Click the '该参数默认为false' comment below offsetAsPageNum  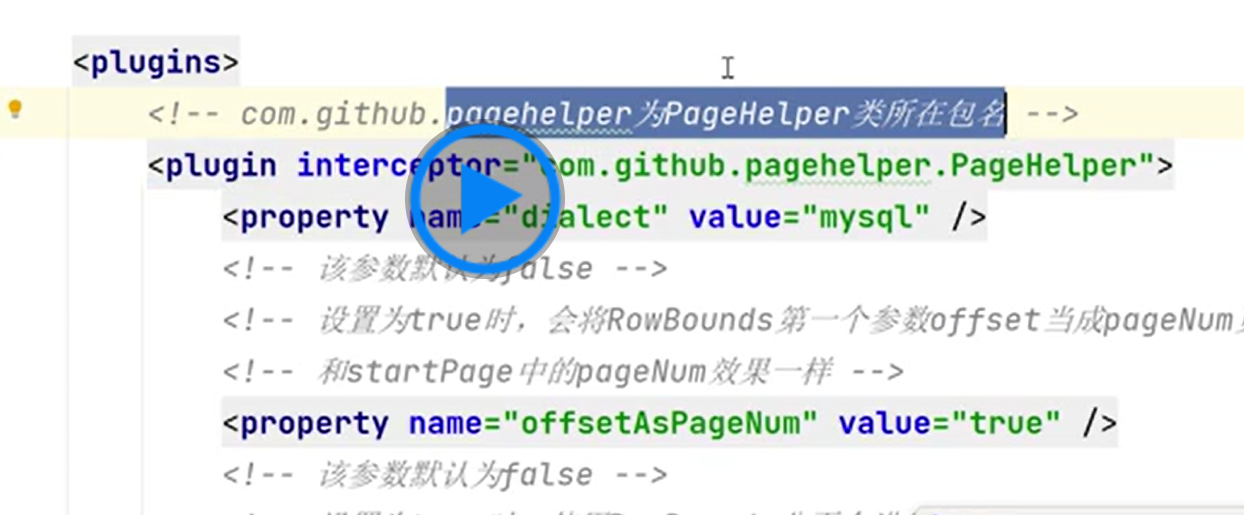point(445,475)
